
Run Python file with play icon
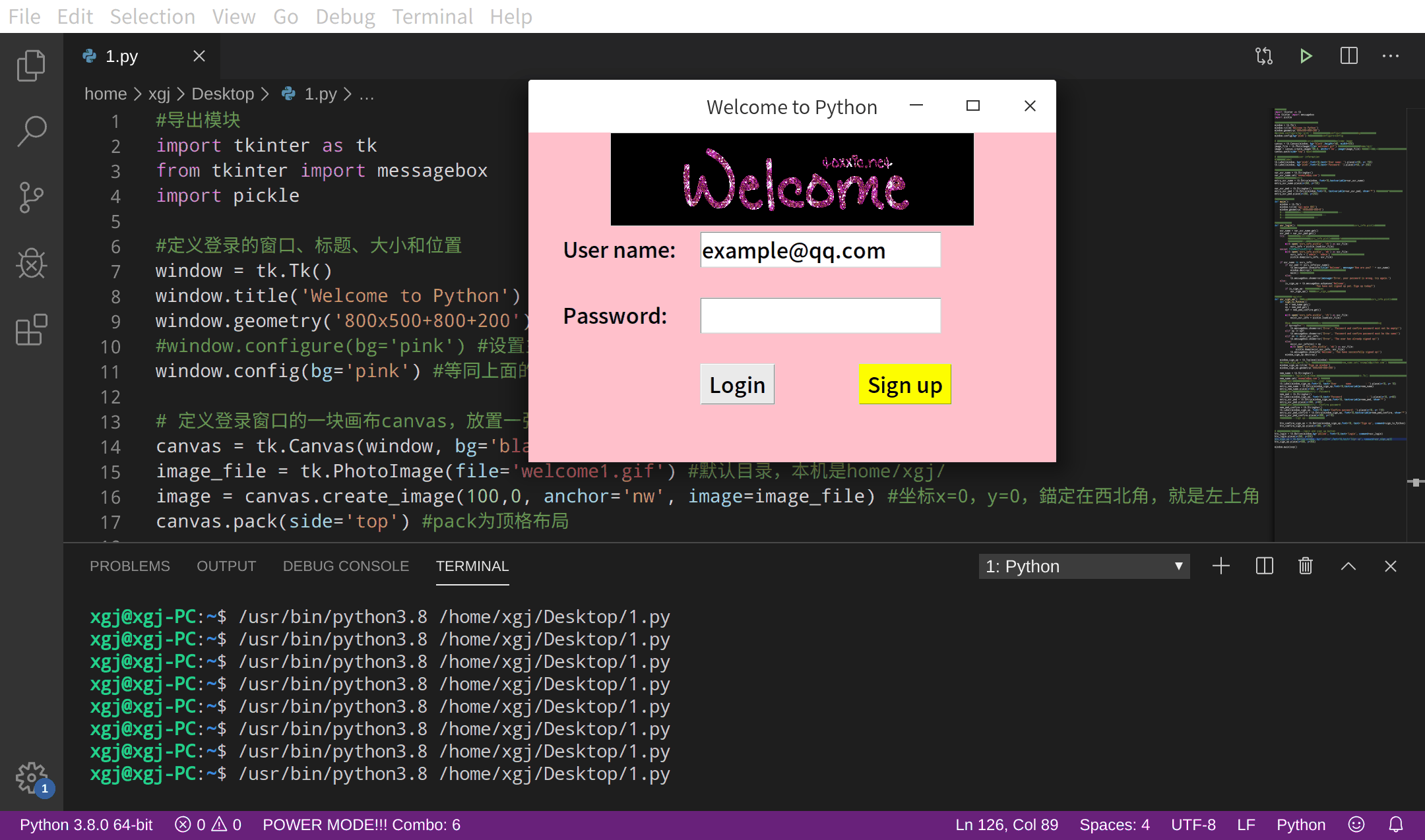1306,56
